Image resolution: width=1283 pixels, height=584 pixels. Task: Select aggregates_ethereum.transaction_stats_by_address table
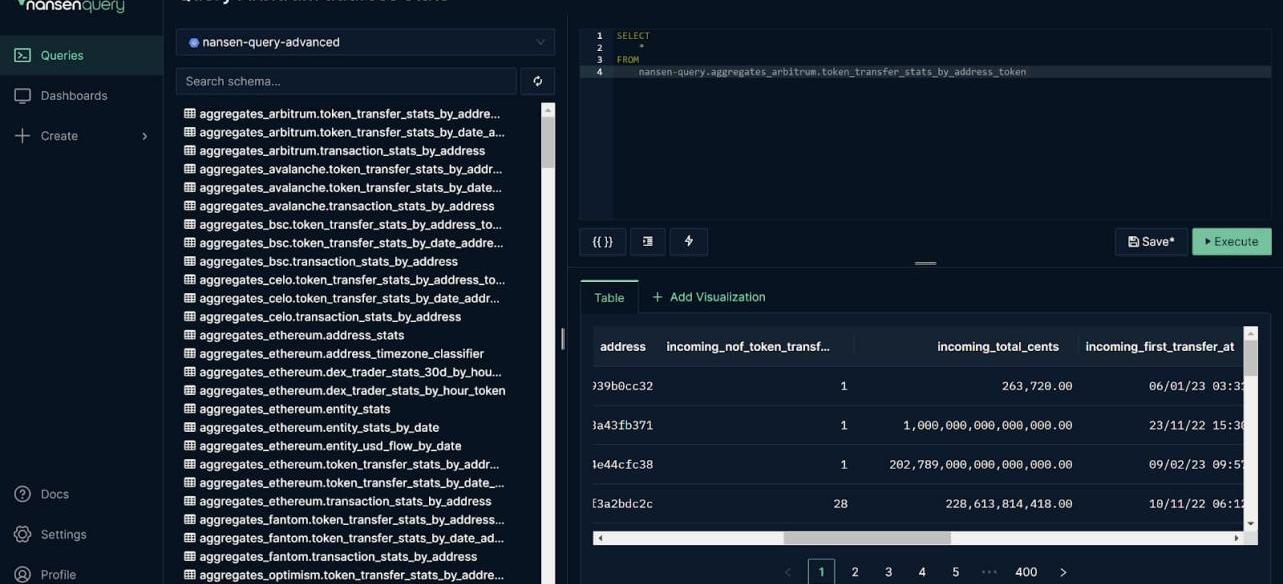[x=338, y=501]
